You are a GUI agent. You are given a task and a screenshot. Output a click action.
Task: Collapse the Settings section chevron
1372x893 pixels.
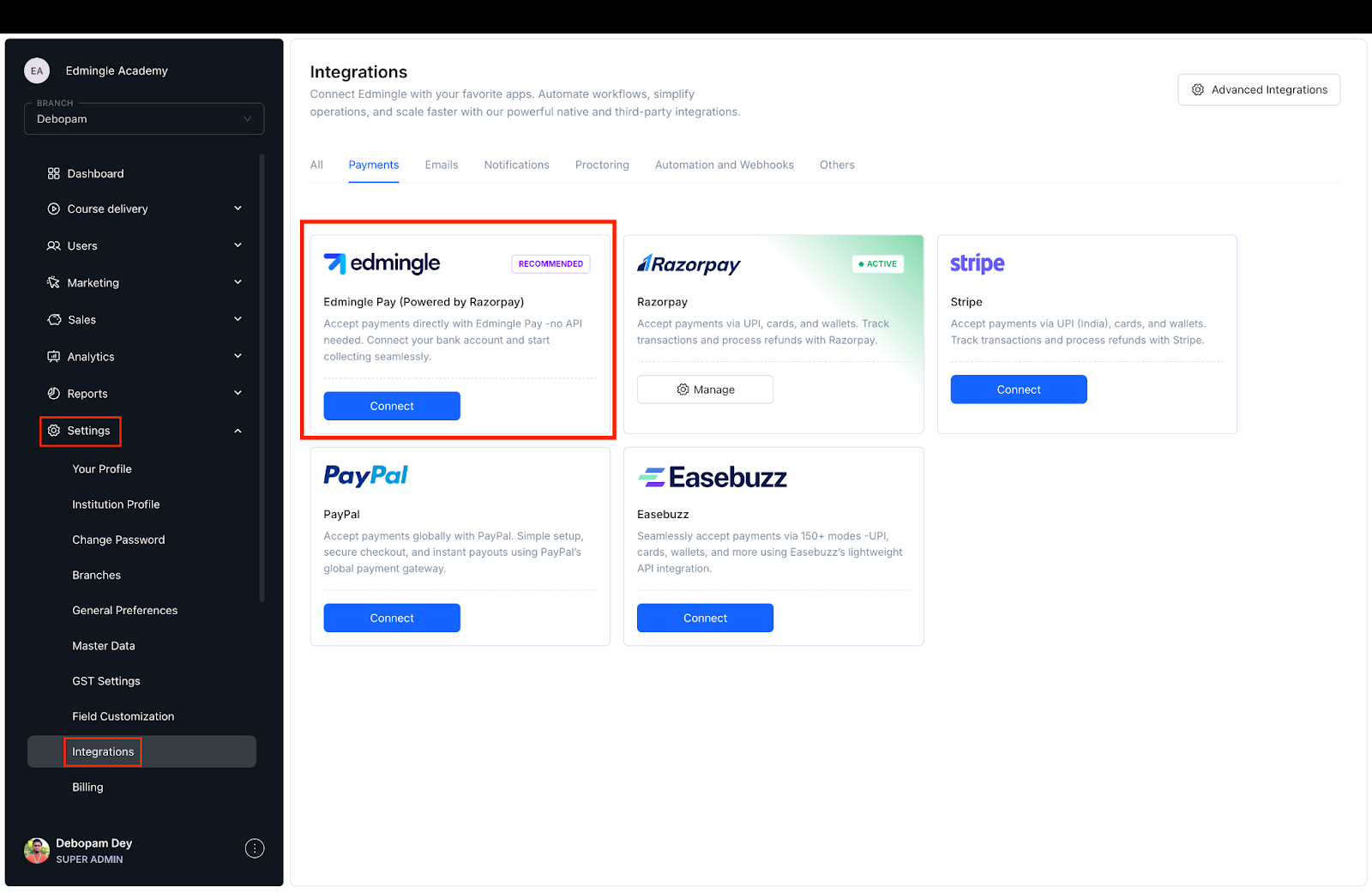tap(238, 431)
